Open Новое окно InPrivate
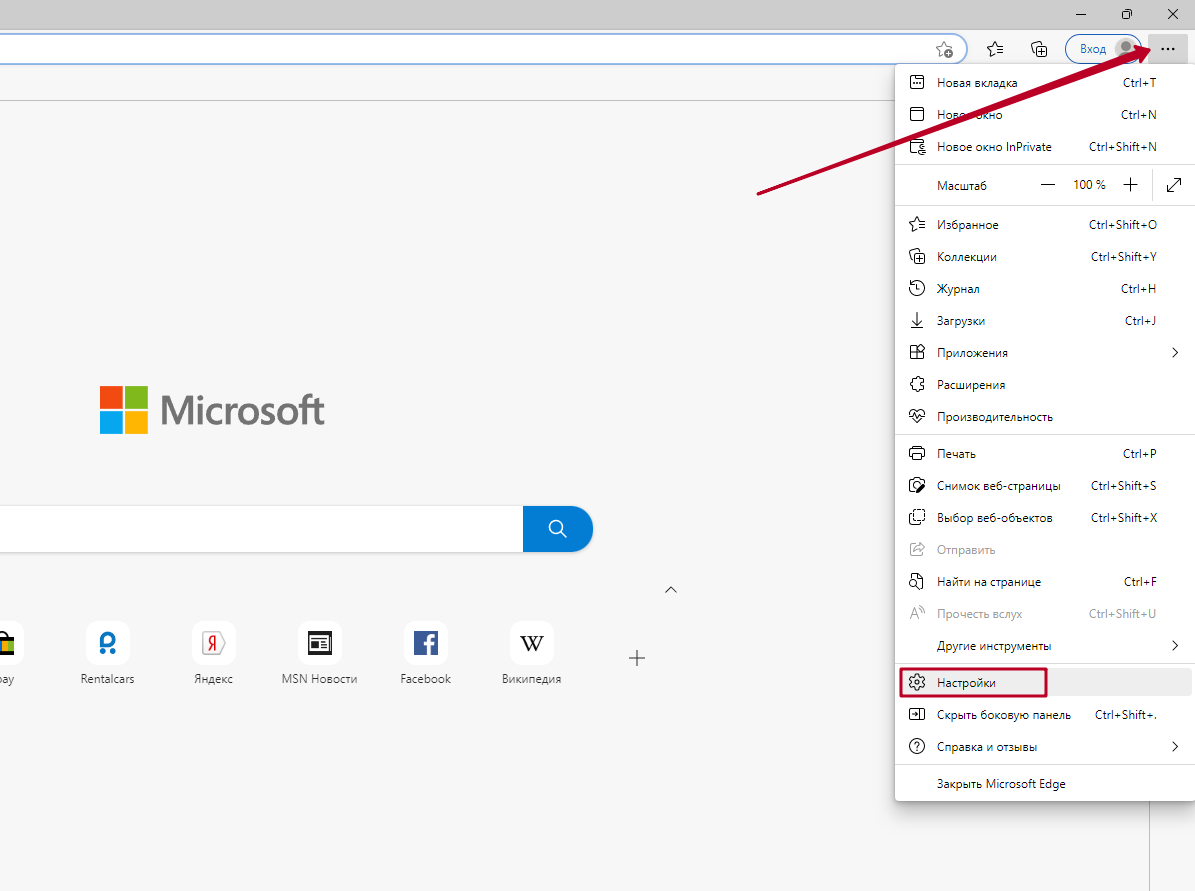This screenshot has height=891, width=1195. [1044, 146]
